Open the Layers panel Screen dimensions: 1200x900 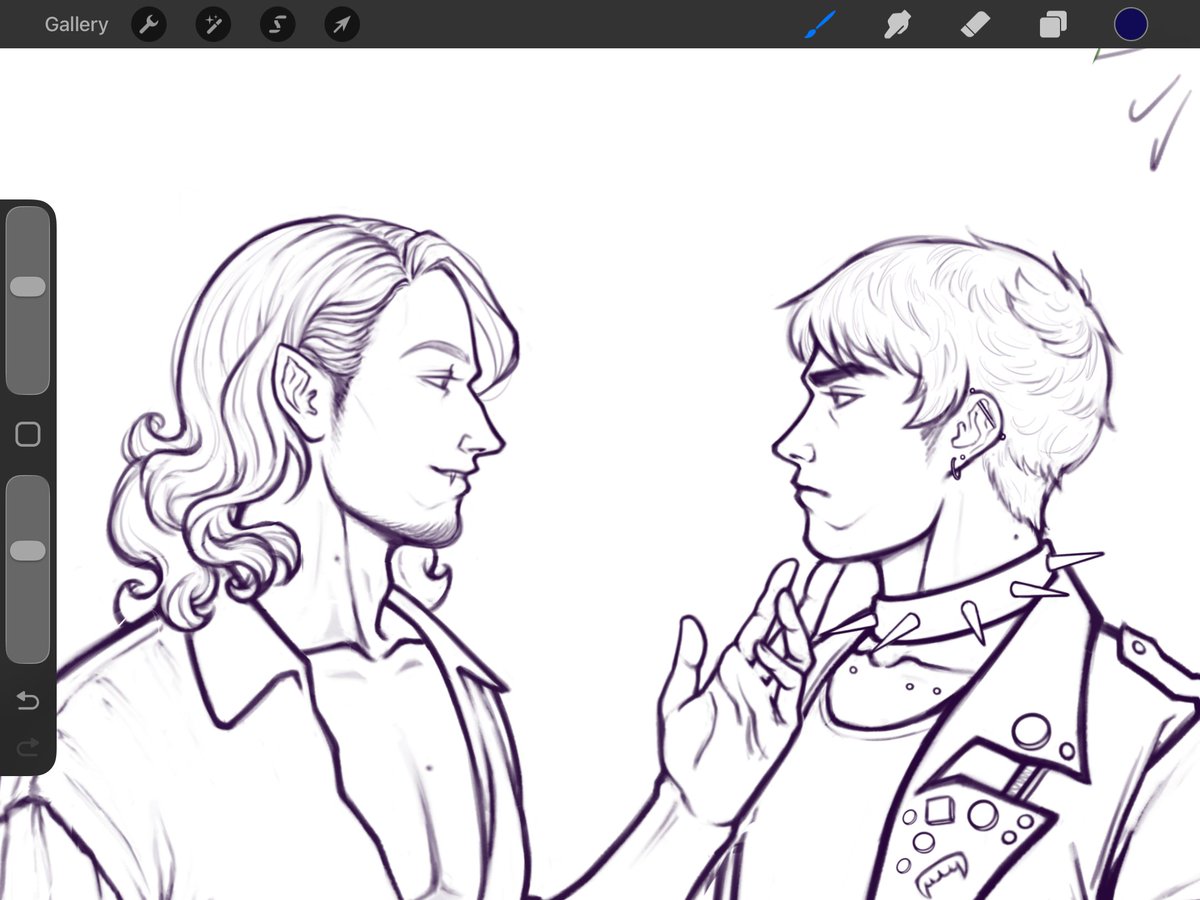coord(1053,25)
